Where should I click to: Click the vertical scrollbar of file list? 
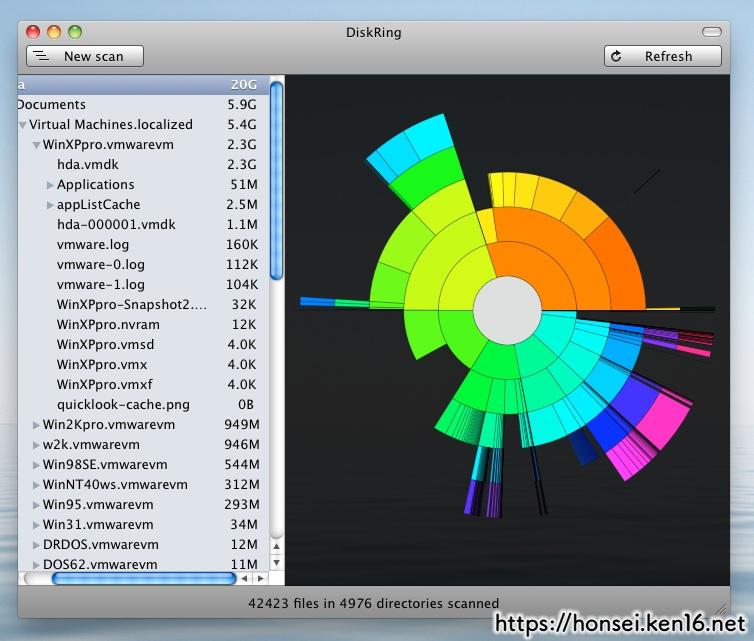(277, 180)
